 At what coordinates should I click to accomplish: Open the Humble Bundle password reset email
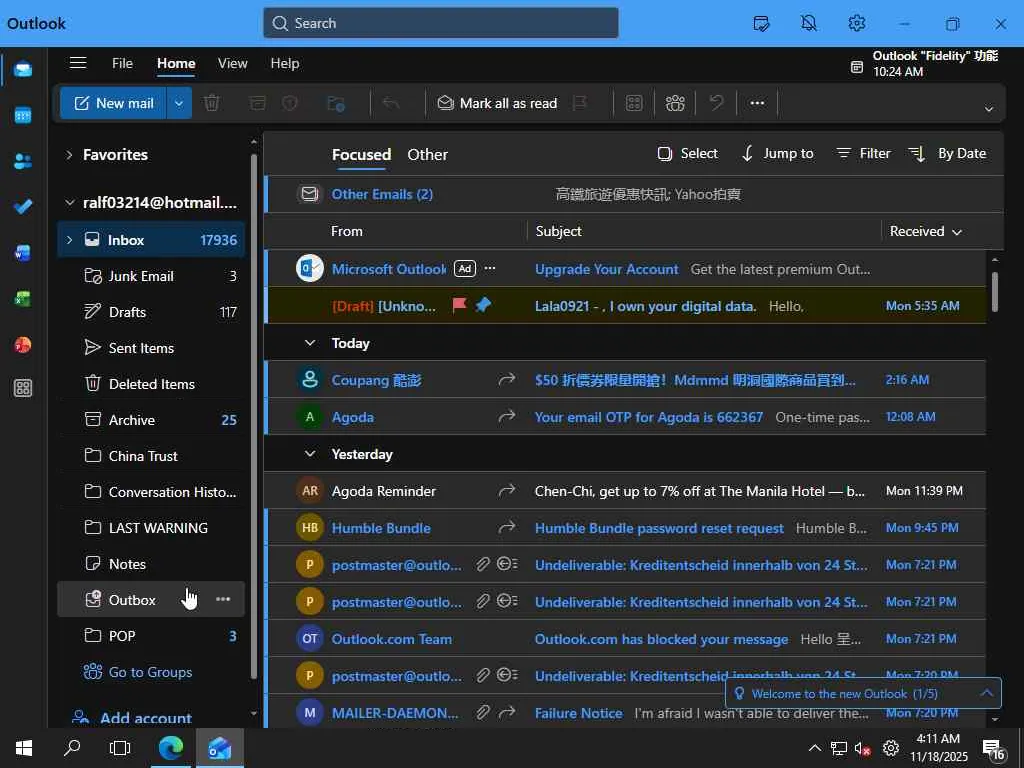click(x=625, y=528)
